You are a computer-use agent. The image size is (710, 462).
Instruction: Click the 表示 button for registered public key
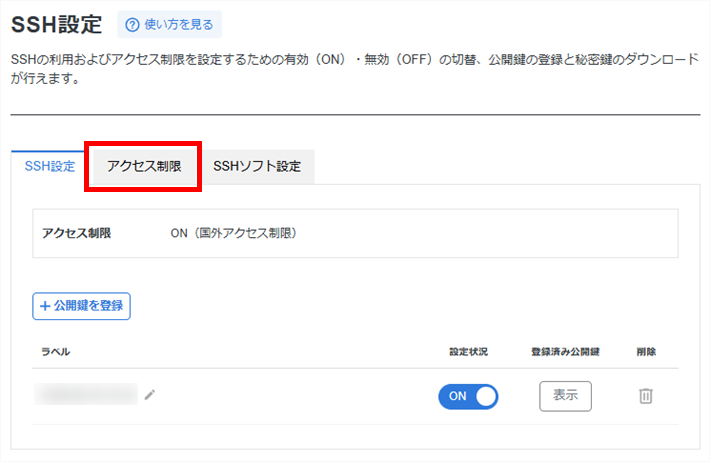[565, 396]
